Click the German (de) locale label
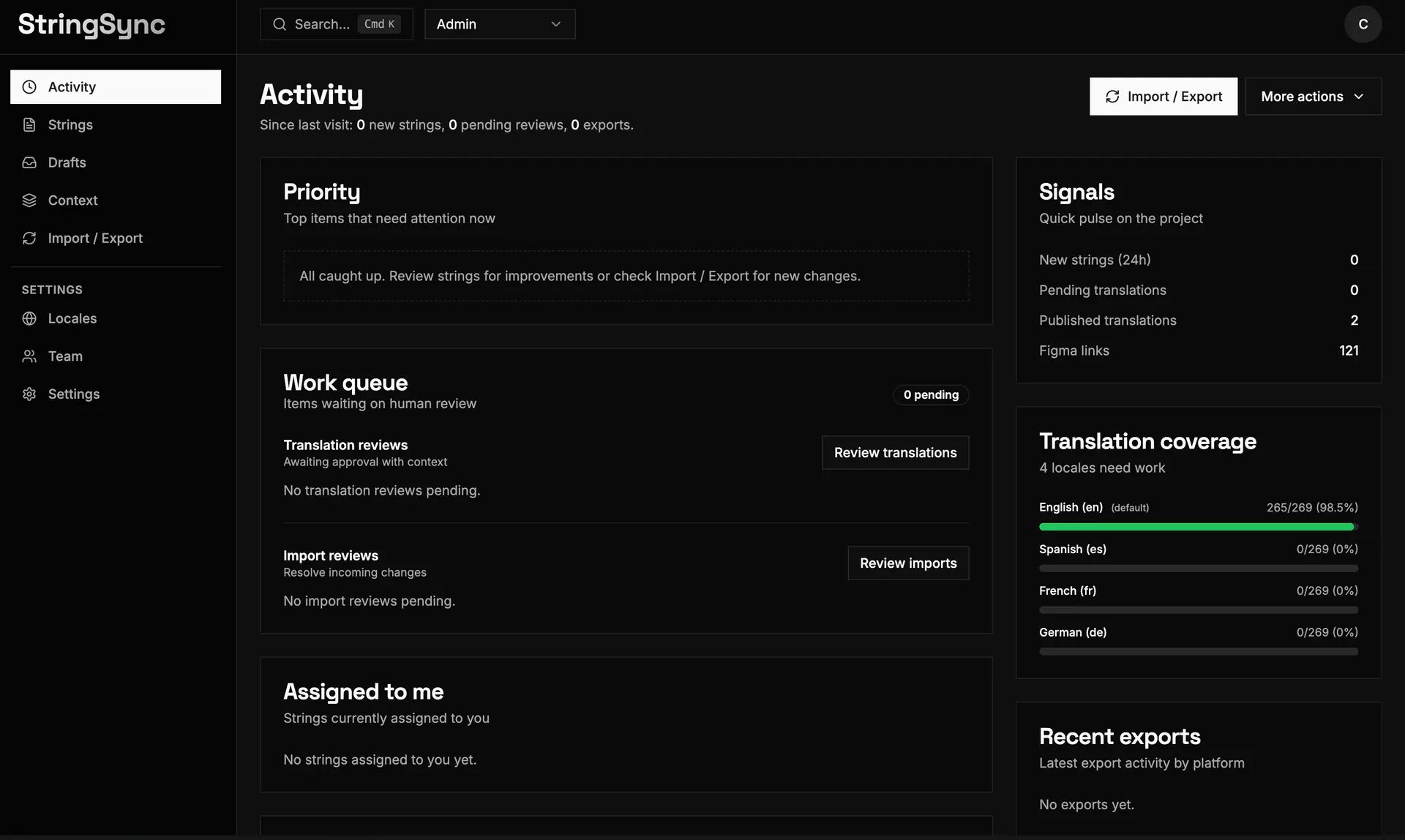Screen dimensions: 1405x840 click(x=1073, y=633)
